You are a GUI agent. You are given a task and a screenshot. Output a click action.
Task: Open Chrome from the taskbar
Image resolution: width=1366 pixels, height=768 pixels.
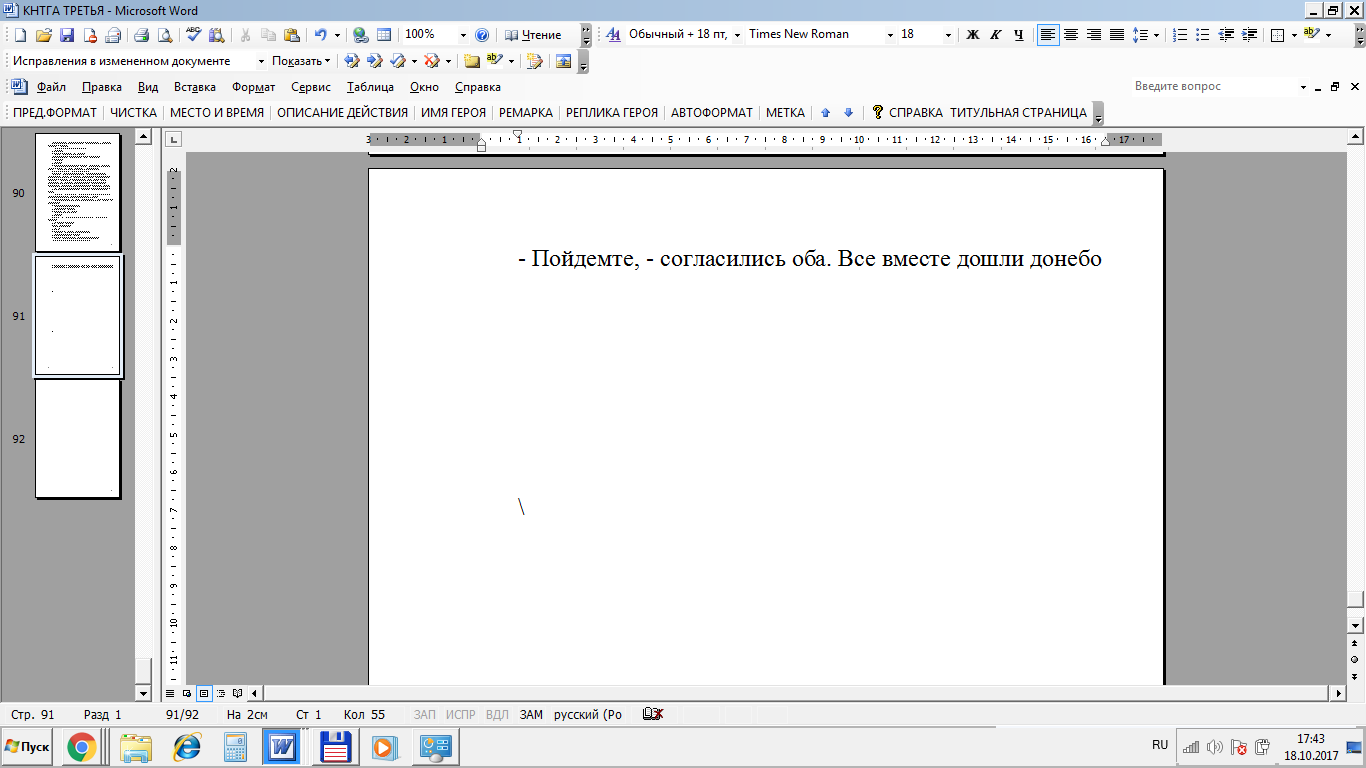82,747
